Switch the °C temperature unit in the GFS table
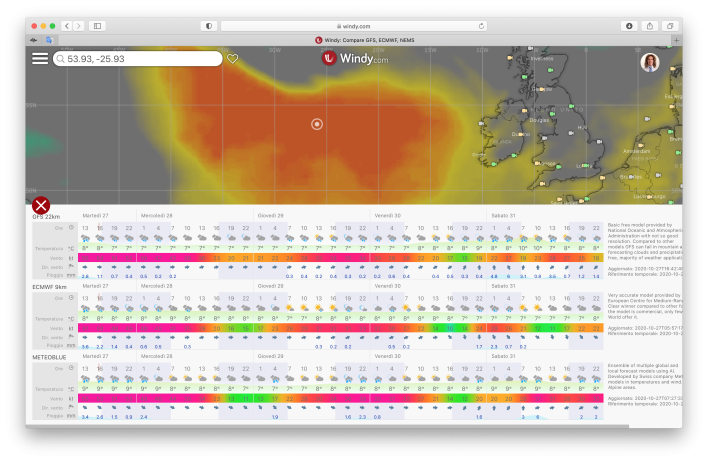 (x=71, y=248)
